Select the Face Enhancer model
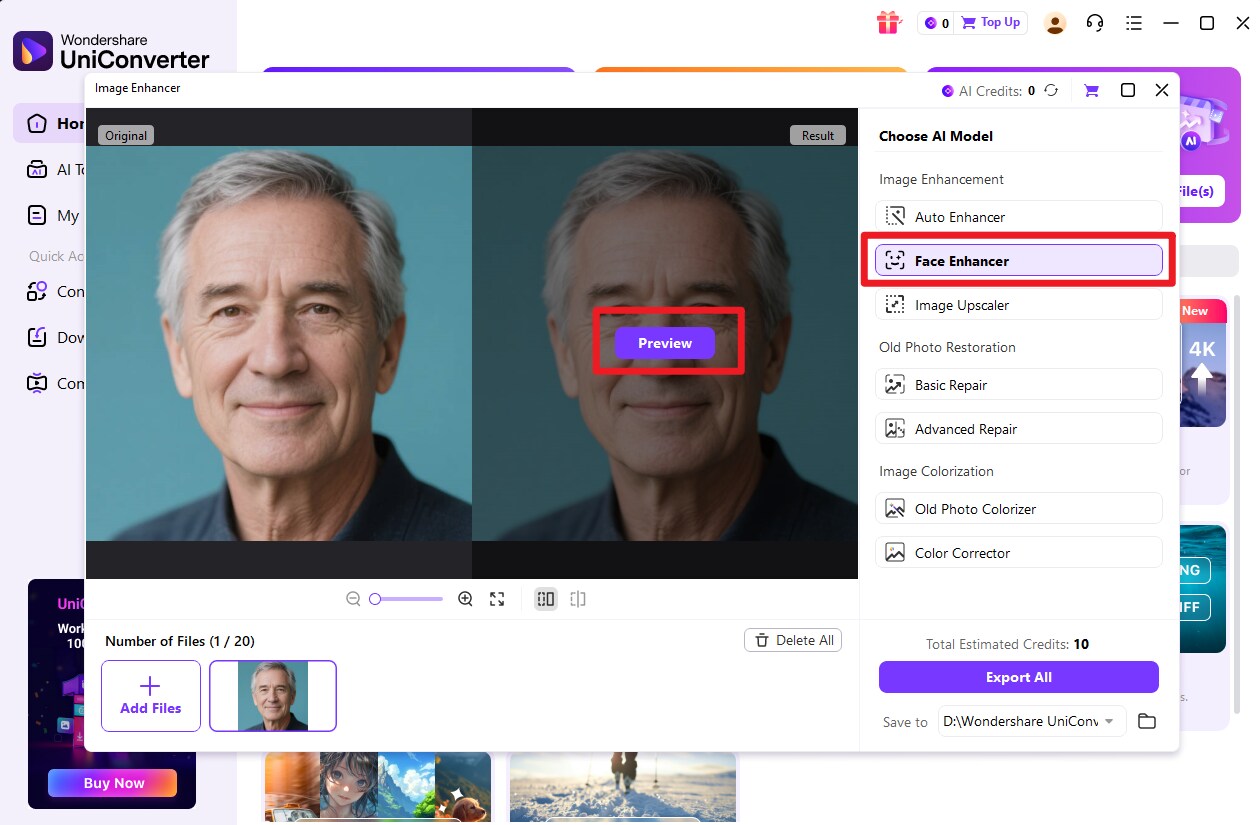Screen dimensions: 1260x825 1019,261
